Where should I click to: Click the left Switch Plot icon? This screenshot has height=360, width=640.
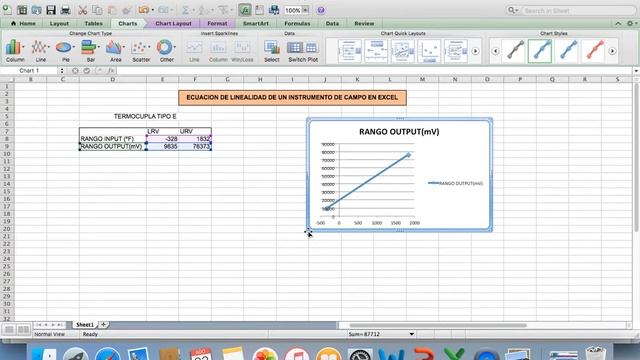[295, 48]
